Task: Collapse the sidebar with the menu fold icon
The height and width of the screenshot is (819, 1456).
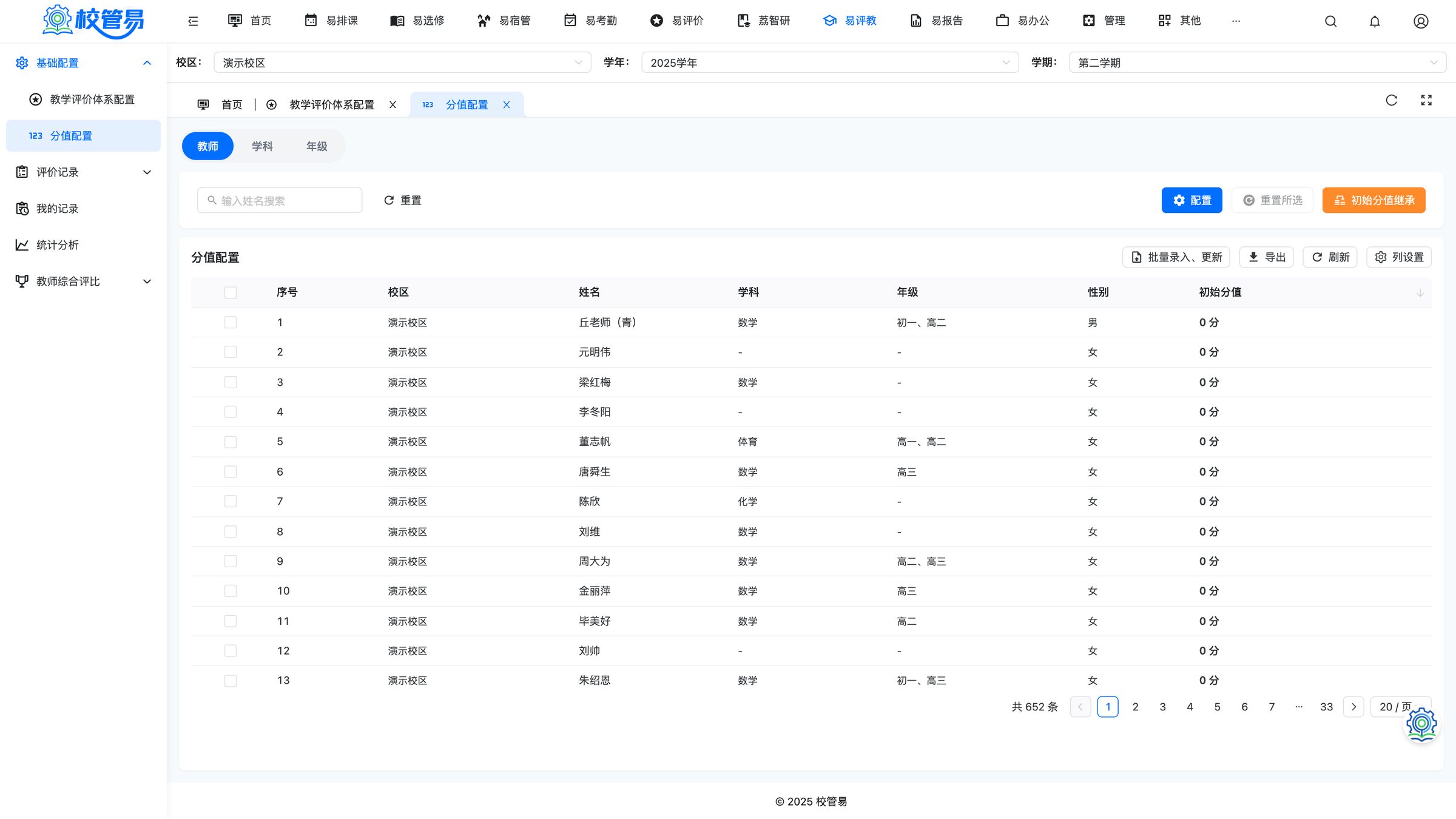Action: [193, 21]
